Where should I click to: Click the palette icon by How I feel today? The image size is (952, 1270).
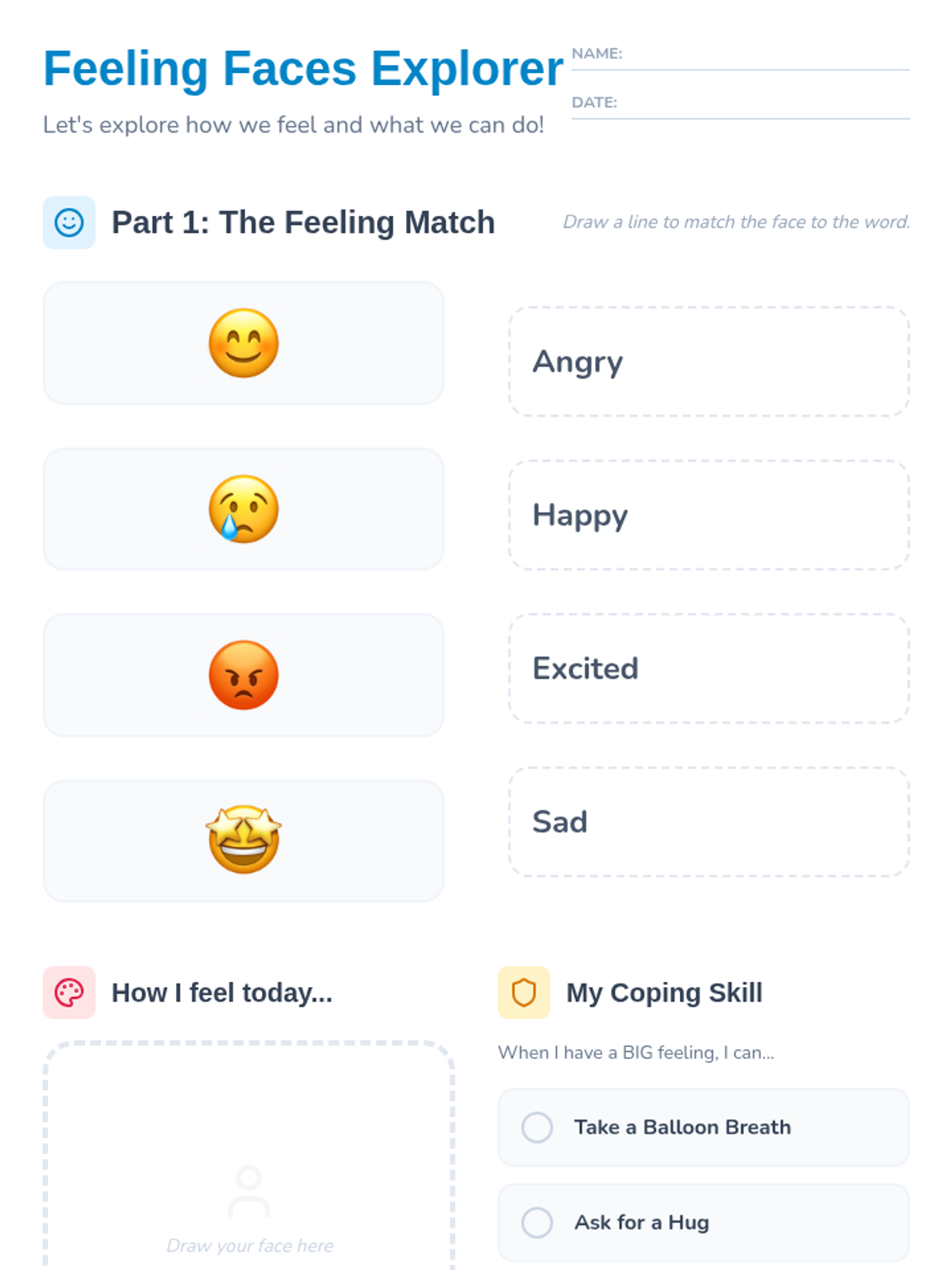pos(69,992)
